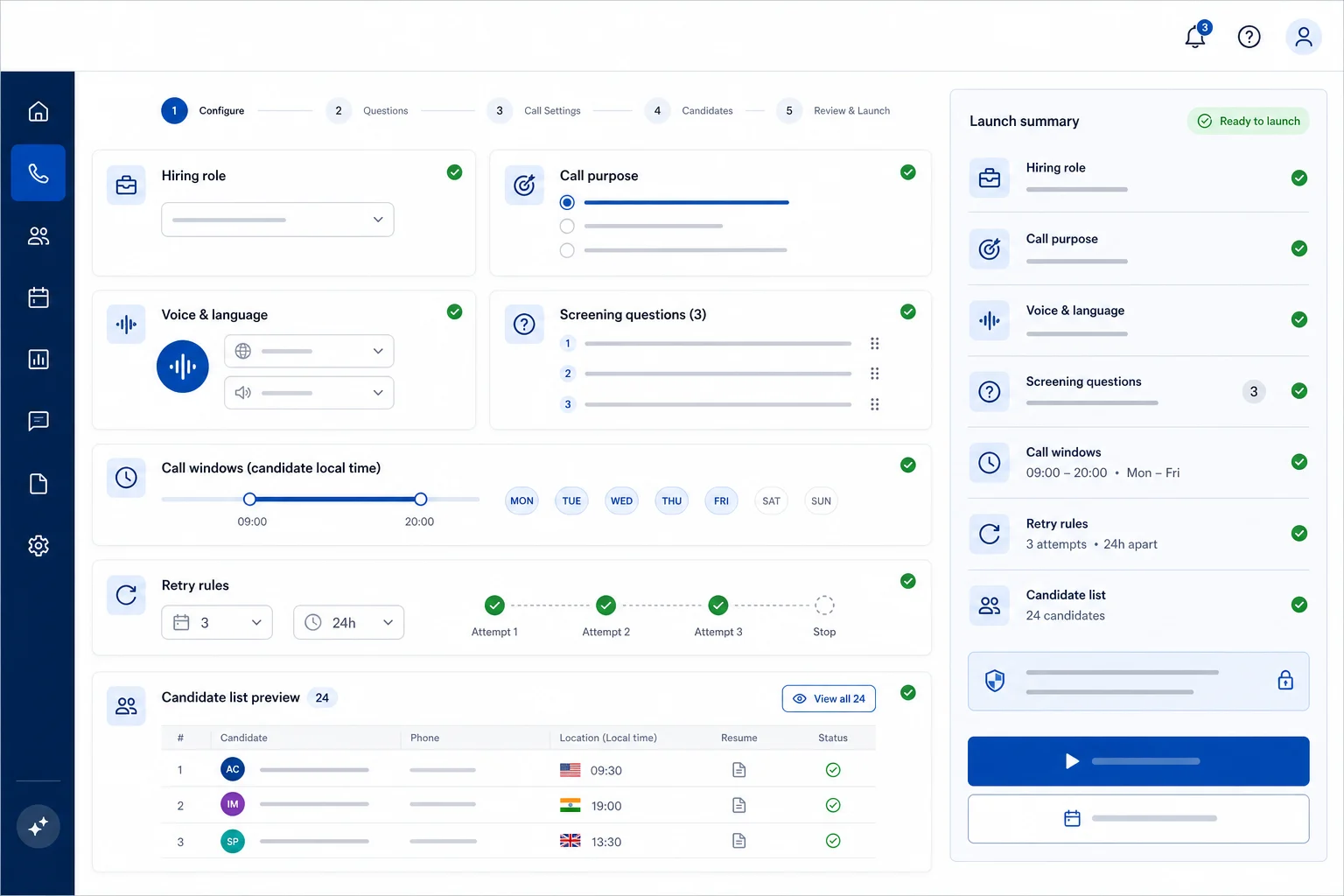
Task: Grab the drag handle for screening question 3
Action: 874,404
